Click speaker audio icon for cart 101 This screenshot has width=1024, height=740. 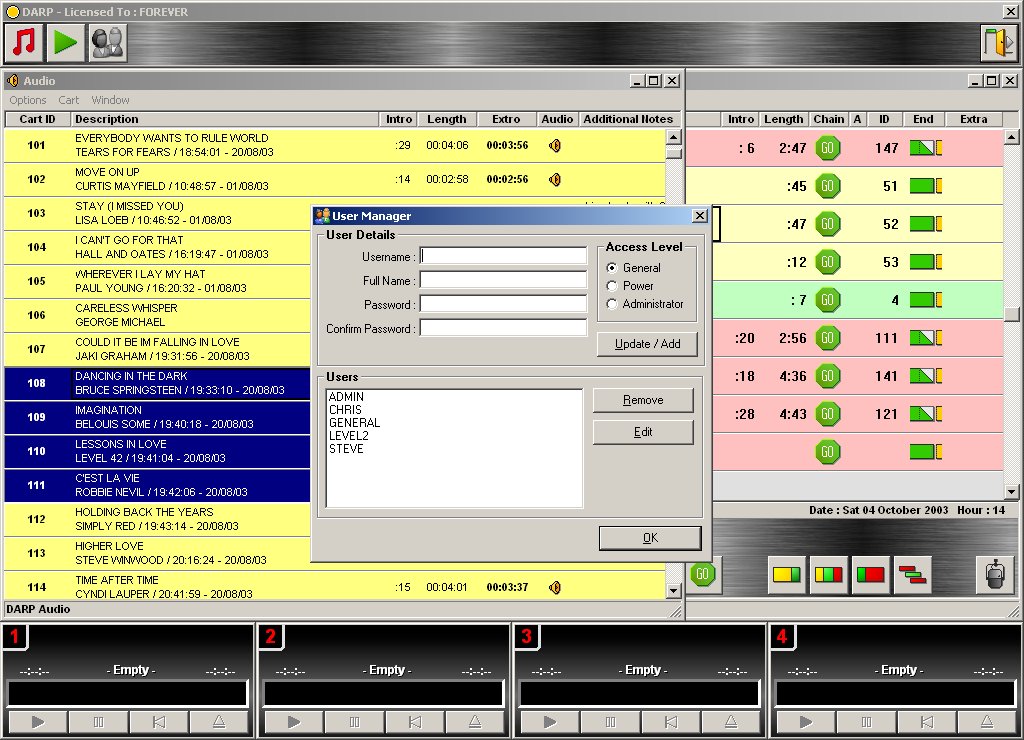point(555,146)
